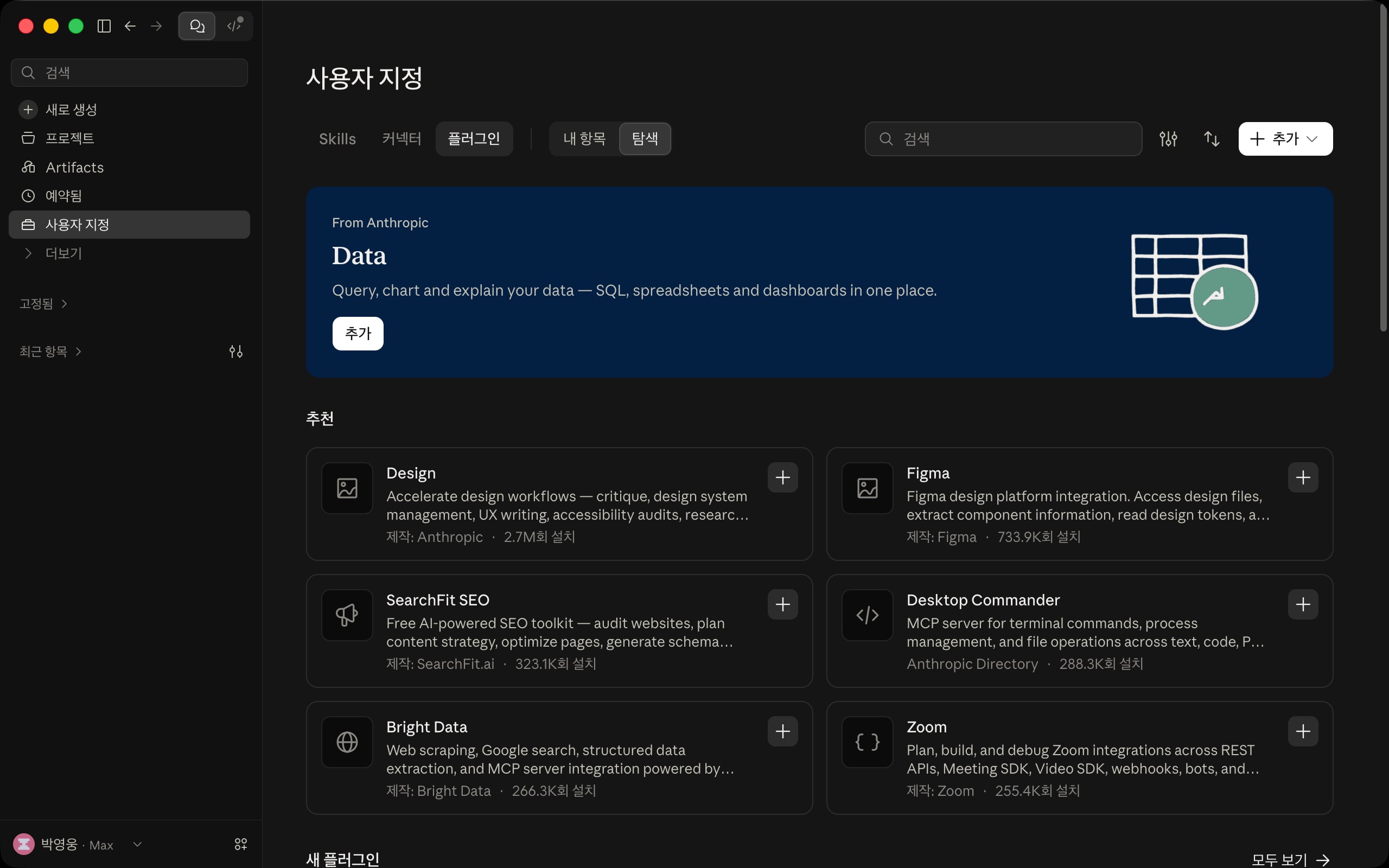Image resolution: width=1389 pixels, height=868 pixels.
Task: Expand 더보기 in sidebar
Action: [x=129, y=253]
